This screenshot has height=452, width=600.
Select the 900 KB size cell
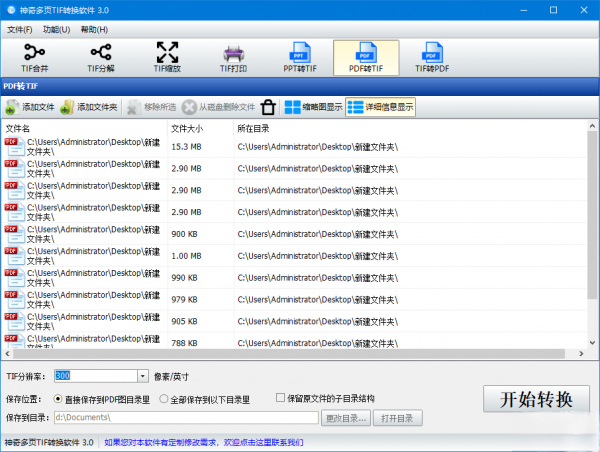pyautogui.click(x=184, y=234)
